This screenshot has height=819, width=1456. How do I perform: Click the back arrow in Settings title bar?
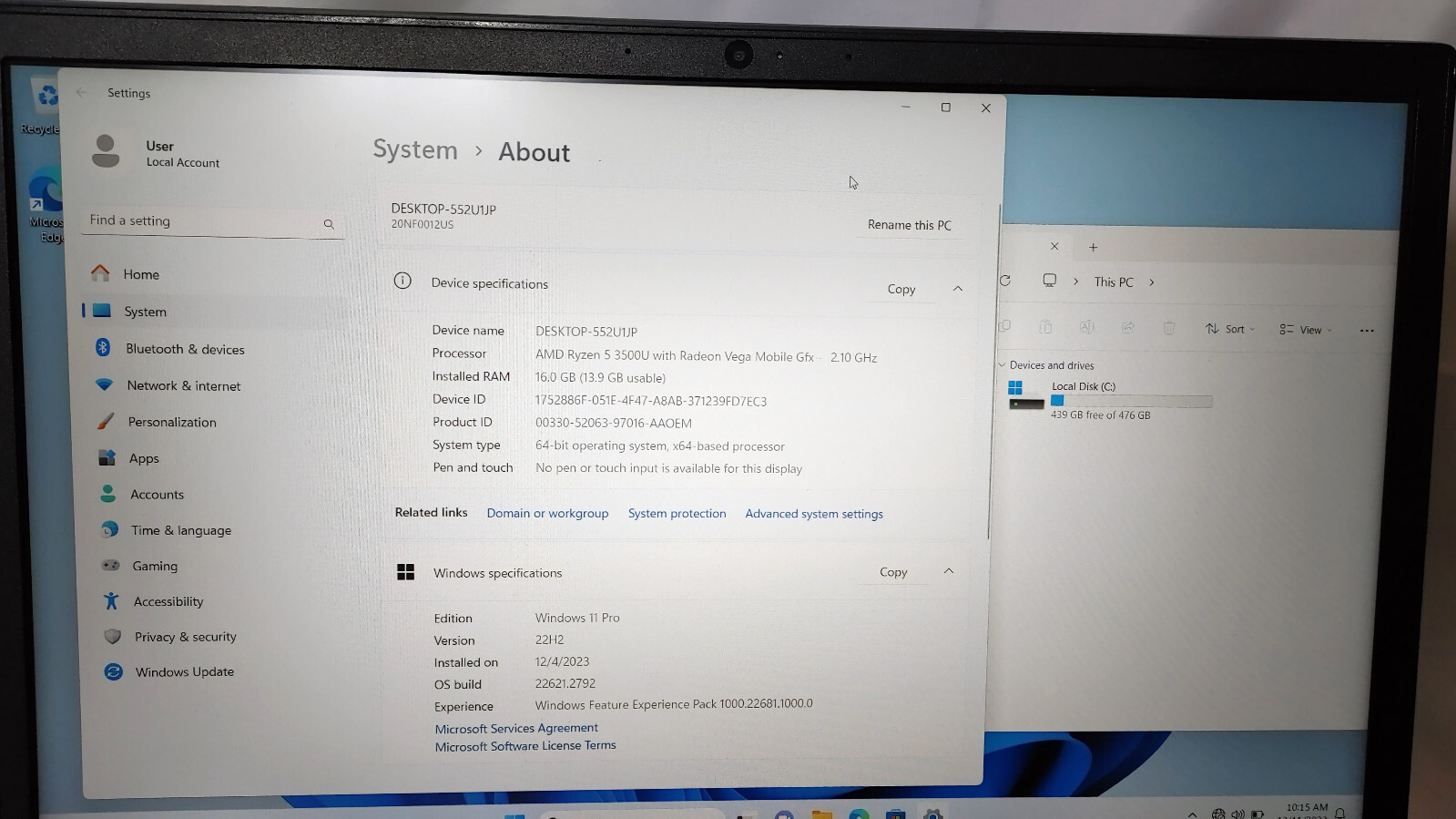point(81,92)
